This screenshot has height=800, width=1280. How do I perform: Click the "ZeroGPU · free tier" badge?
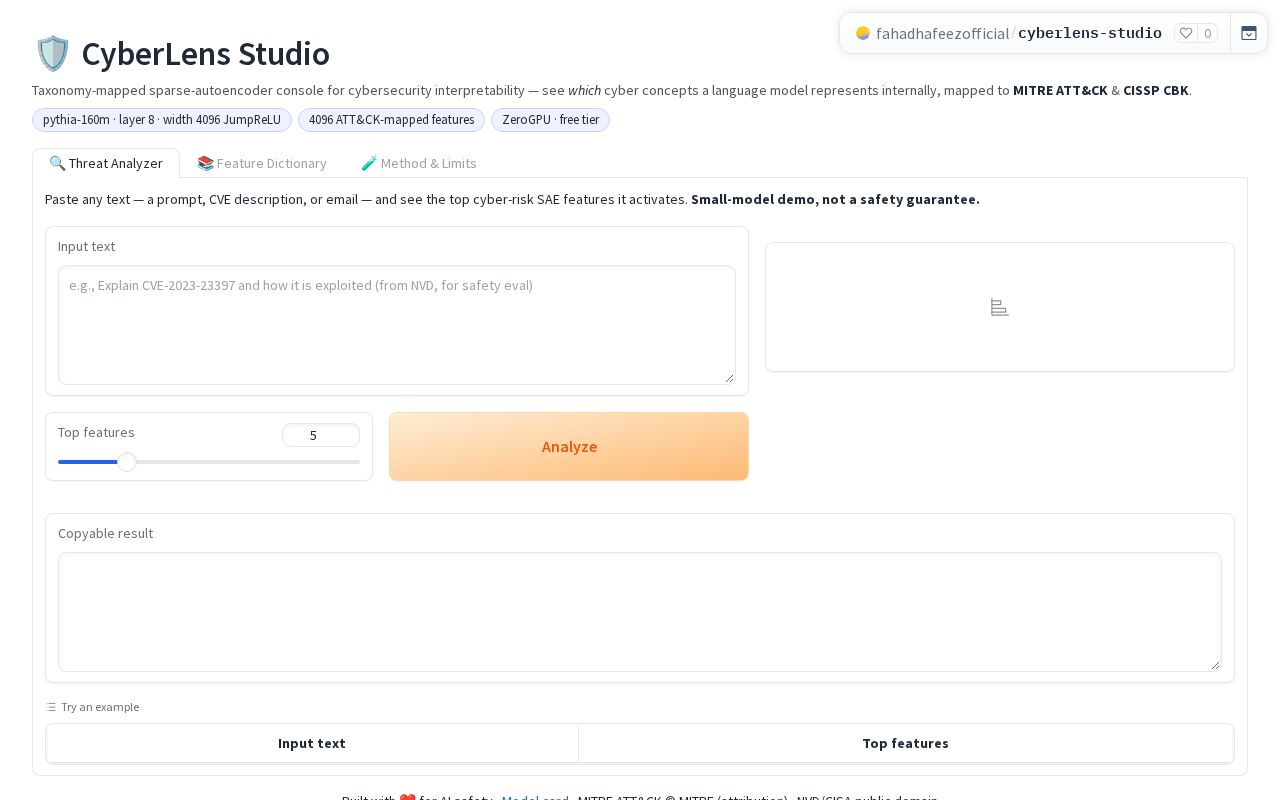[x=550, y=120]
